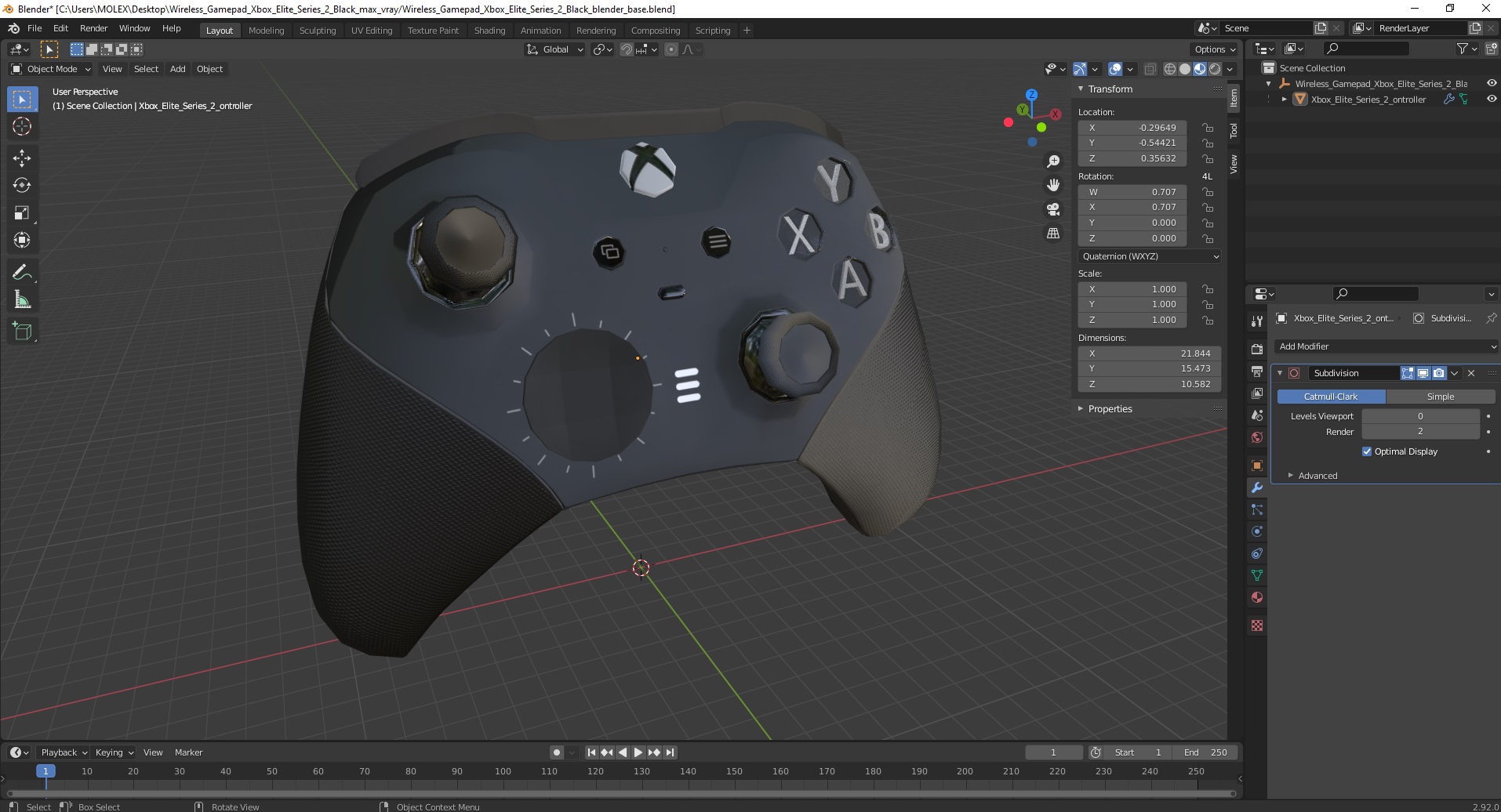1501x812 pixels.
Task: Toggle viewport overlays button
Action: coord(1115,69)
